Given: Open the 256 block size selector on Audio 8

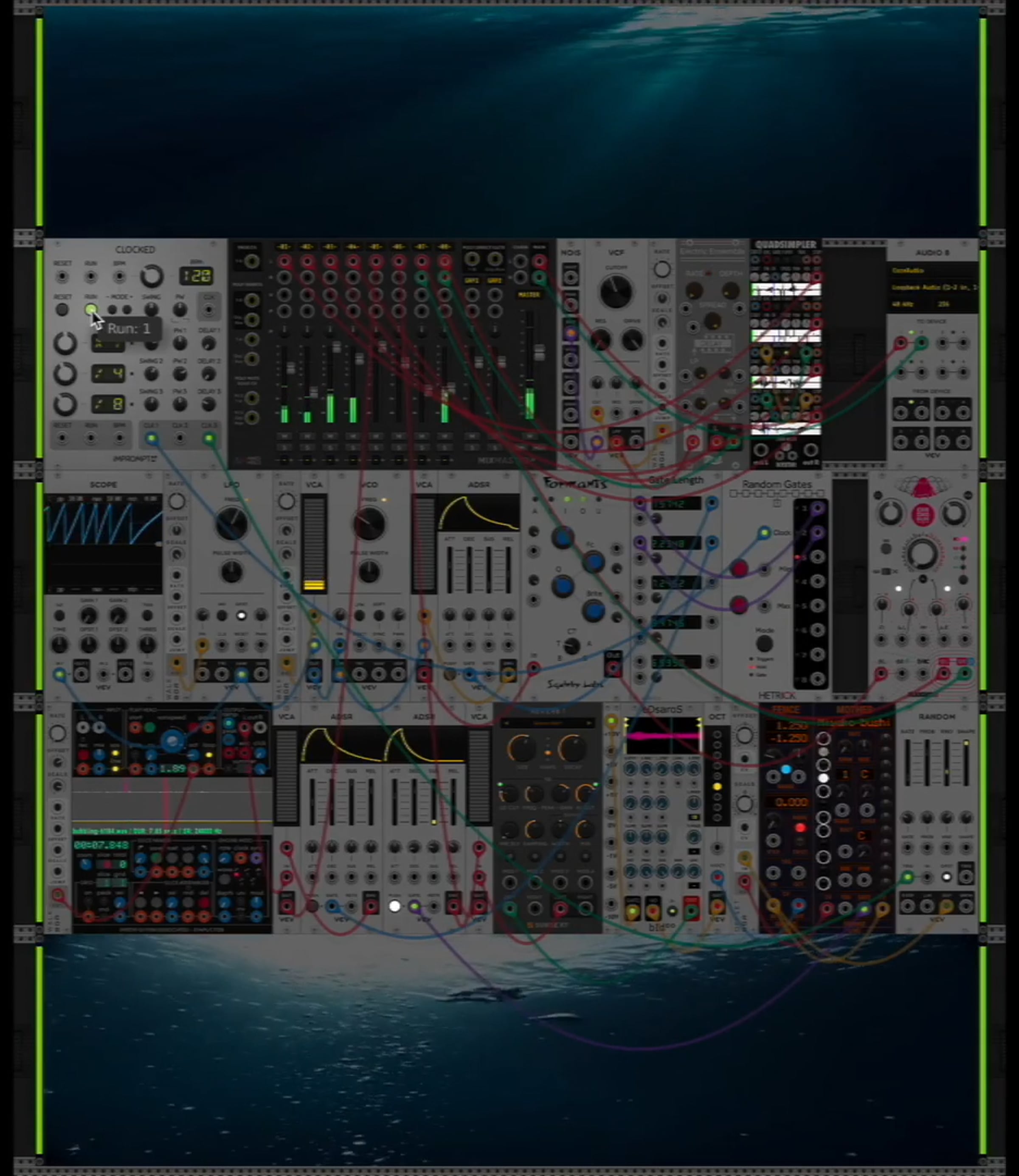Looking at the screenshot, I should (955, 304).
